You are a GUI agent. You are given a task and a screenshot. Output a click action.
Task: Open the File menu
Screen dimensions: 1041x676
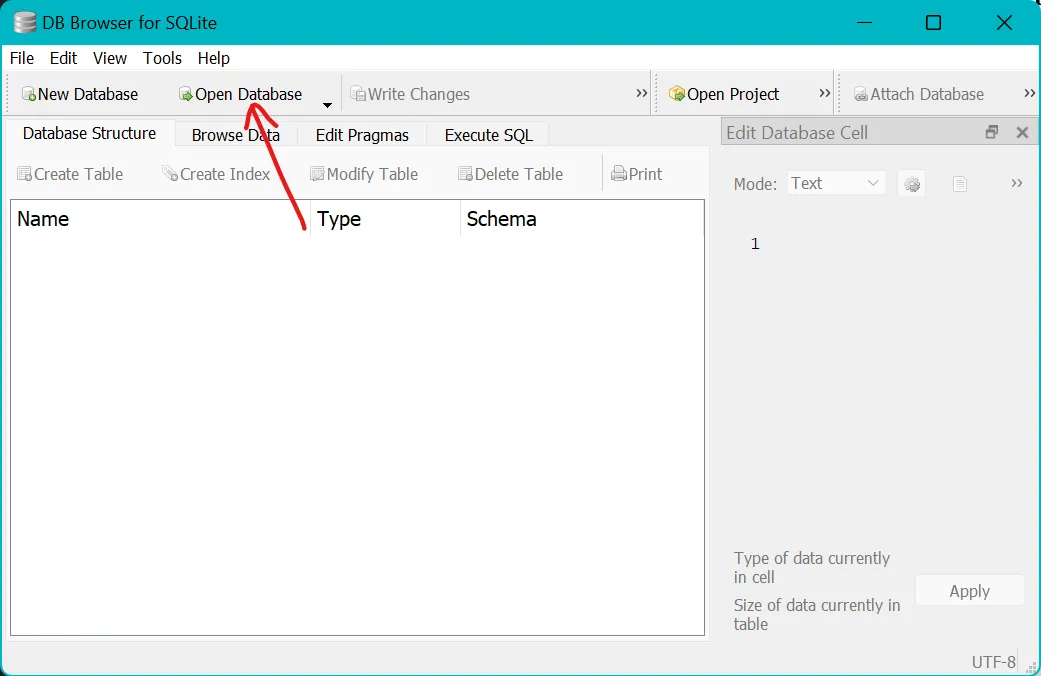pos(22,58)
